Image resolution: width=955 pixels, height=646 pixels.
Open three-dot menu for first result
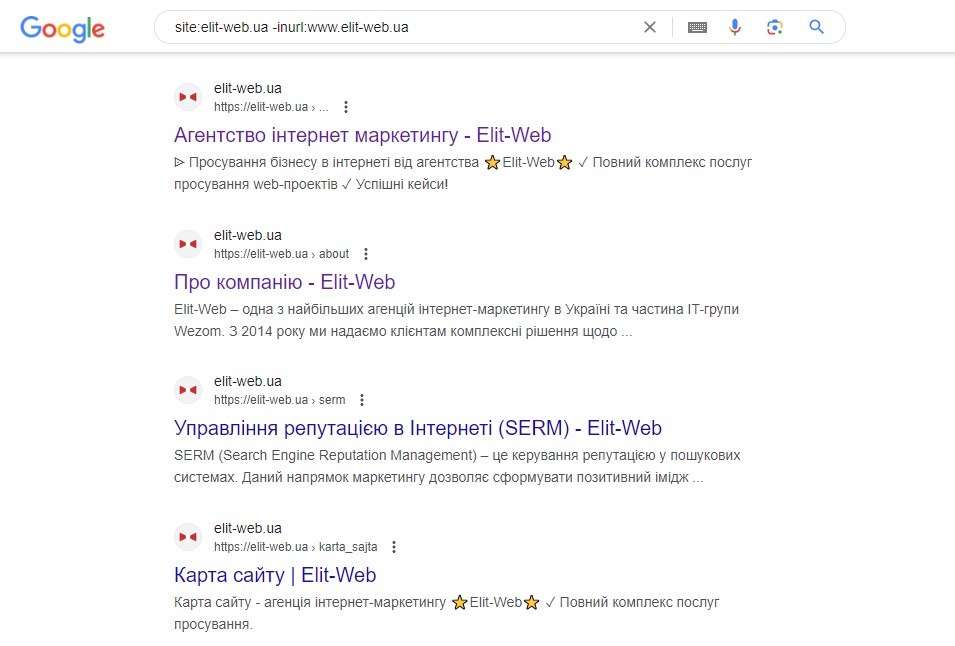click(x=346, y=107)
